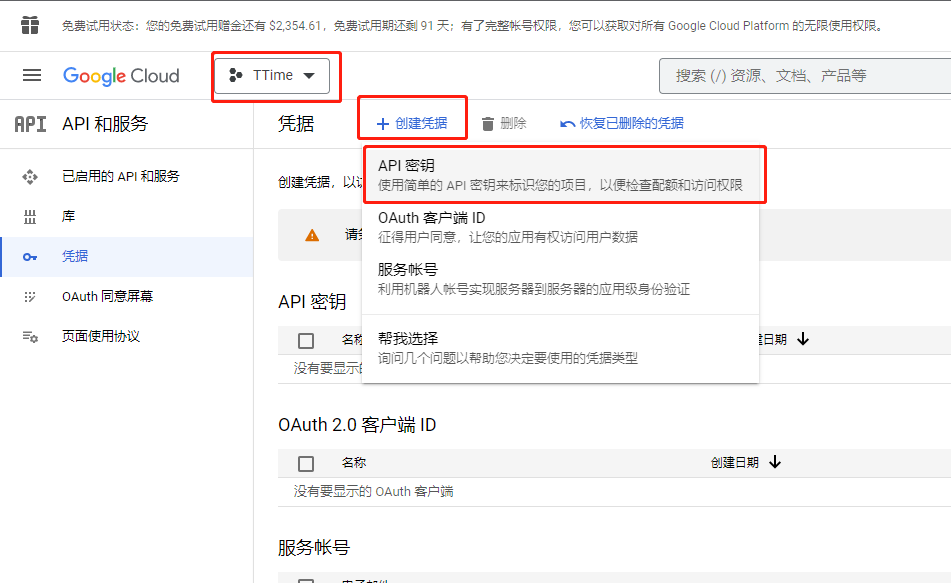Click the icon beside OAuth 同意屏幕

pyautogui.click(x=30, y=297)
